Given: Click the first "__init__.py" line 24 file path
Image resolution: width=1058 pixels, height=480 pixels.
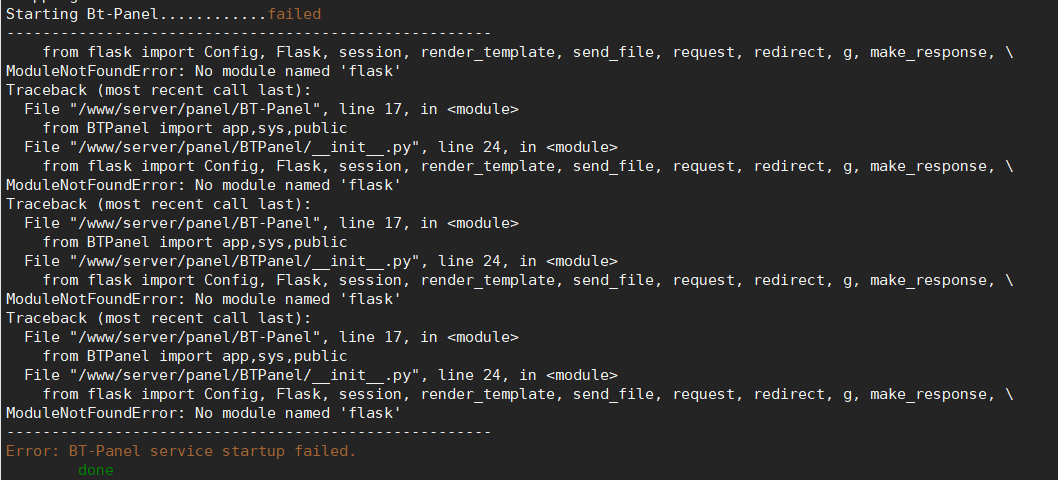Looking at the screenshot, I should [321, 147].
